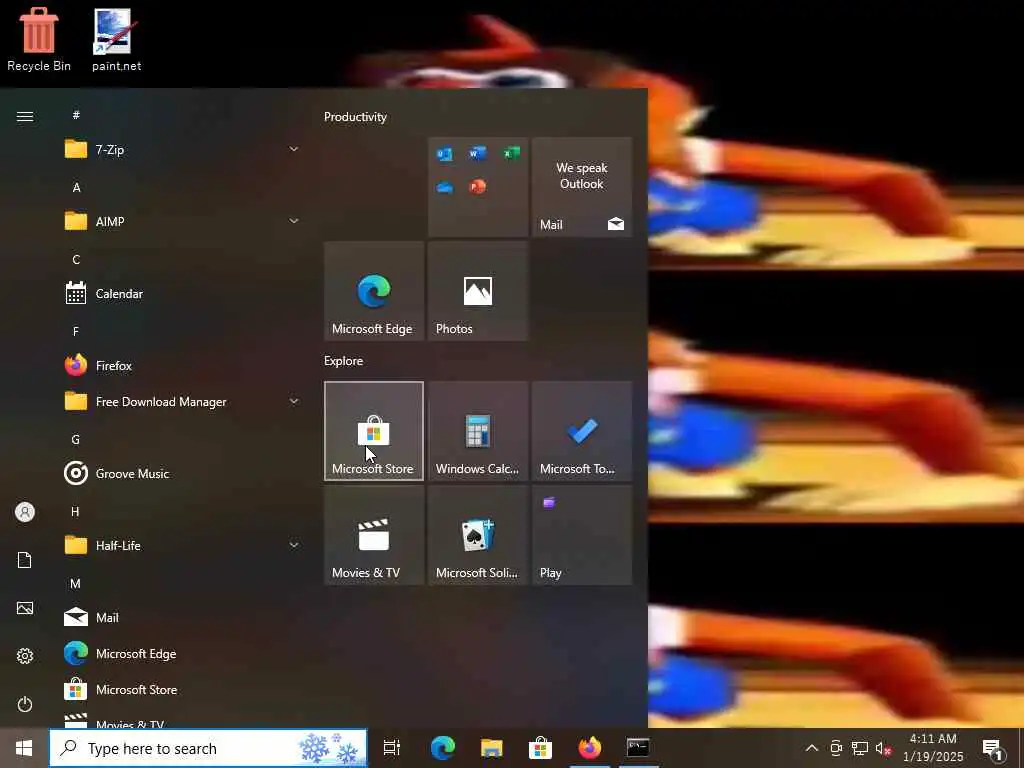
Task: Expand the Free Download Manager chevron
Action: [294, 402]
